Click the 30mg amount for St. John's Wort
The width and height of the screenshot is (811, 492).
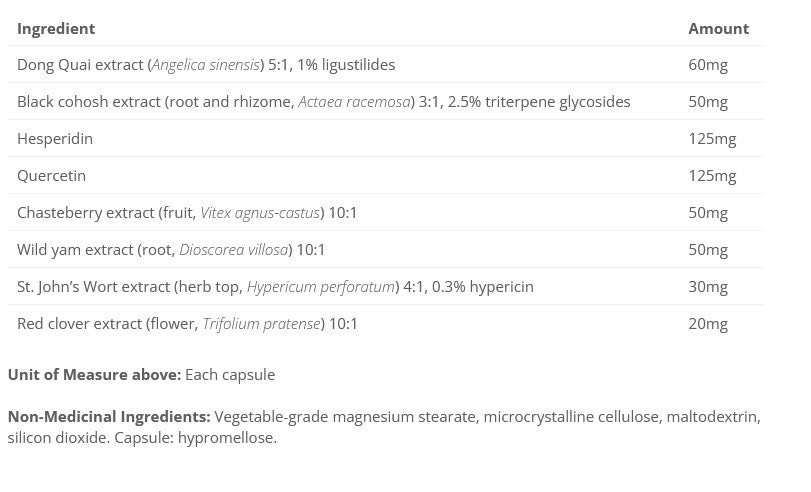(708, 287)
